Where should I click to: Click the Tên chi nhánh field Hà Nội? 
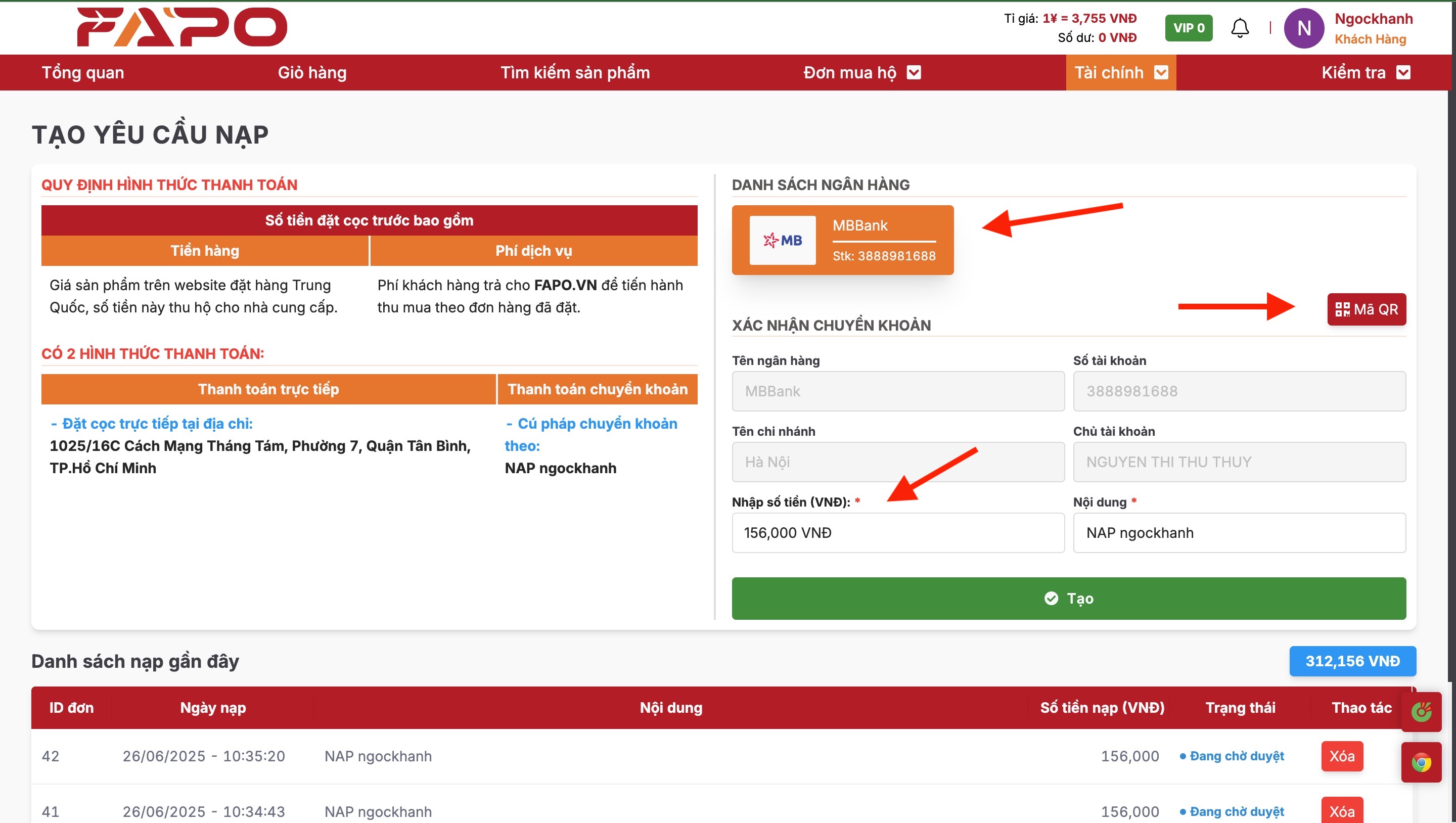point(897,462)
